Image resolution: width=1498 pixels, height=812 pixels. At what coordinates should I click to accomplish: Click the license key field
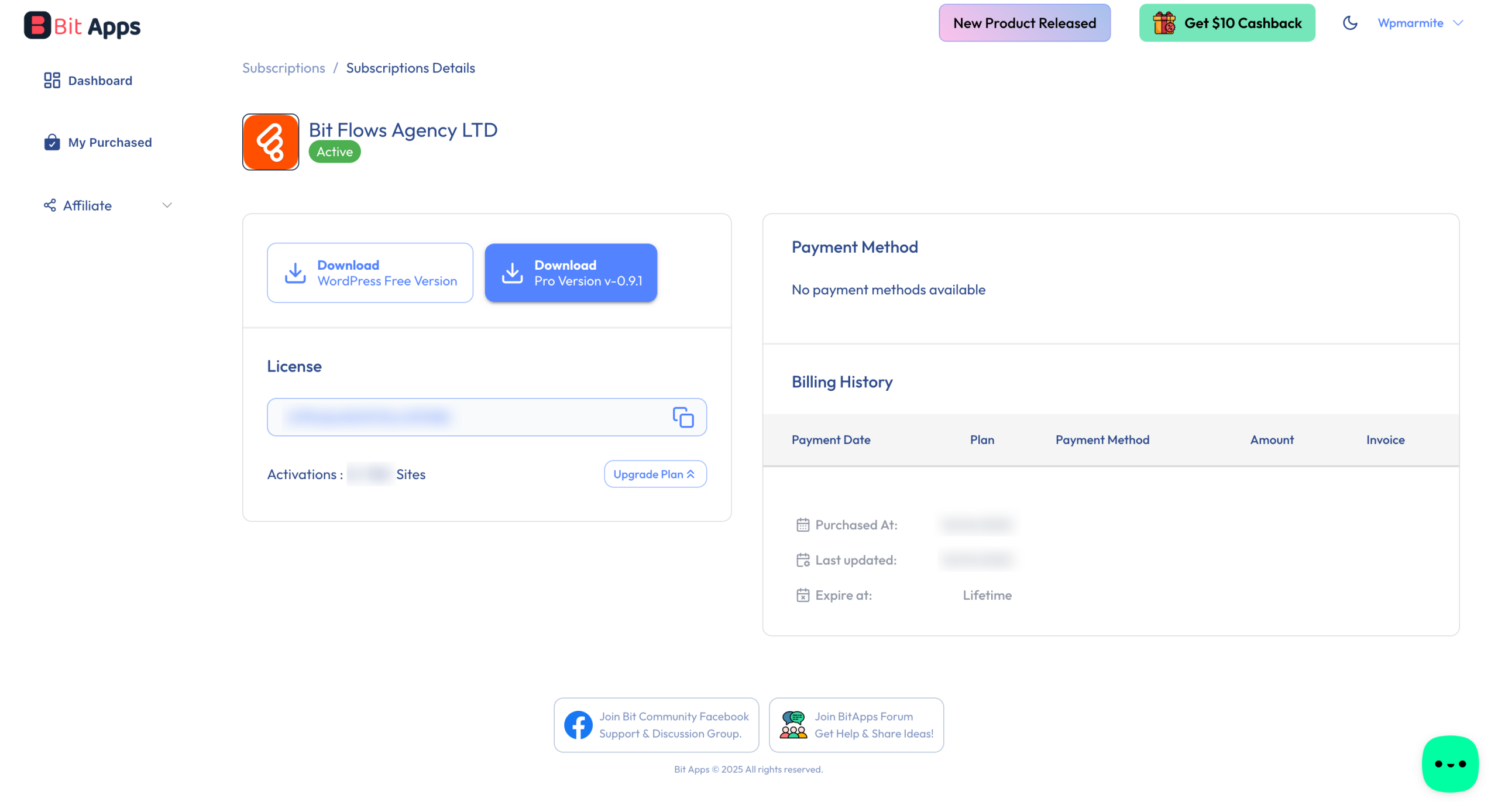[487, 417]
